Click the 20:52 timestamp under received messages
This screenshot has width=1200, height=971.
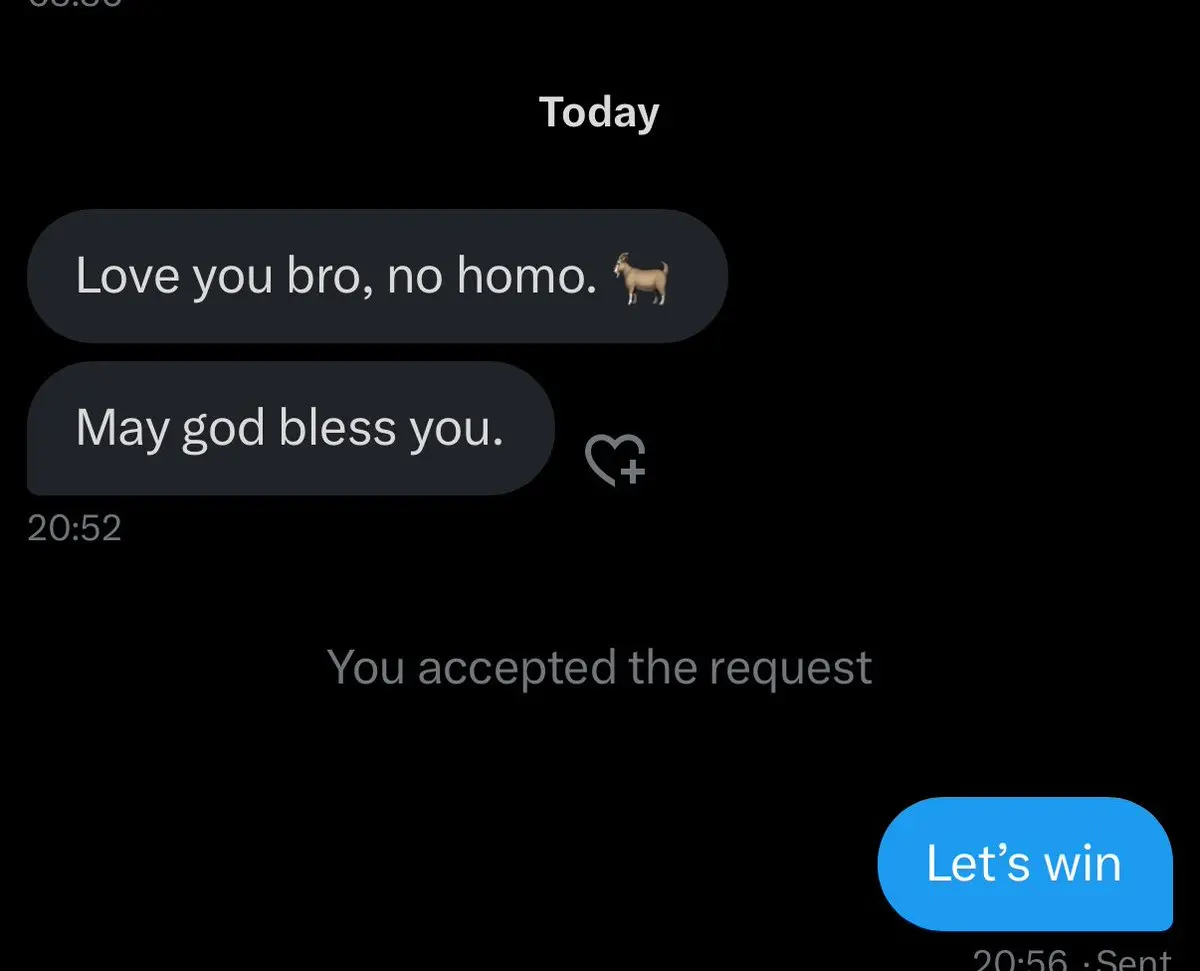tap(75, 528)
